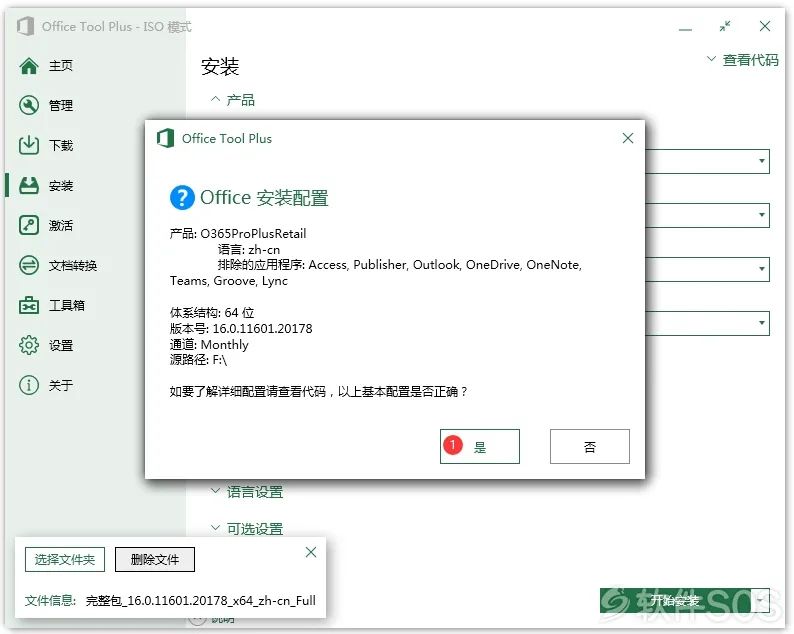This screenshot has width=794, height=634.
Task: Go to 工具箱 (Toolbox) menu label
Action: pos(67,305)
